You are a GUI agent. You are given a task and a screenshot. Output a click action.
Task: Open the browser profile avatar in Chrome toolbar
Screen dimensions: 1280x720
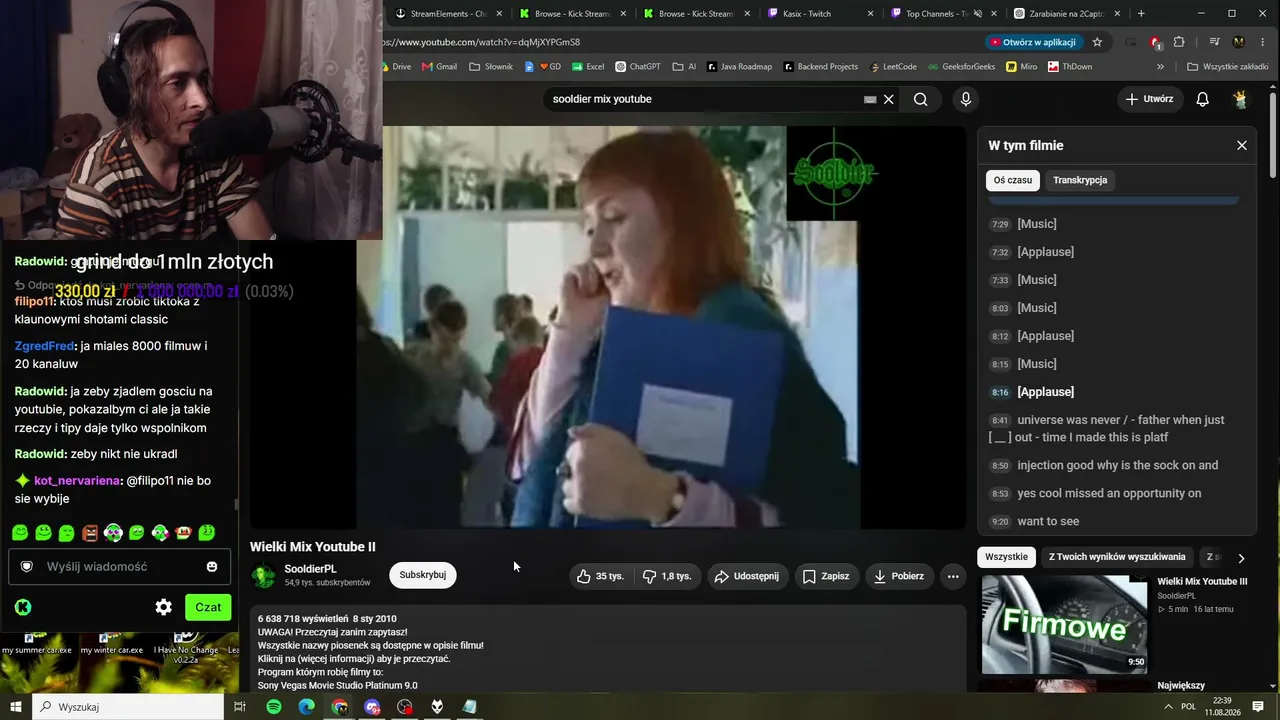1239,42
